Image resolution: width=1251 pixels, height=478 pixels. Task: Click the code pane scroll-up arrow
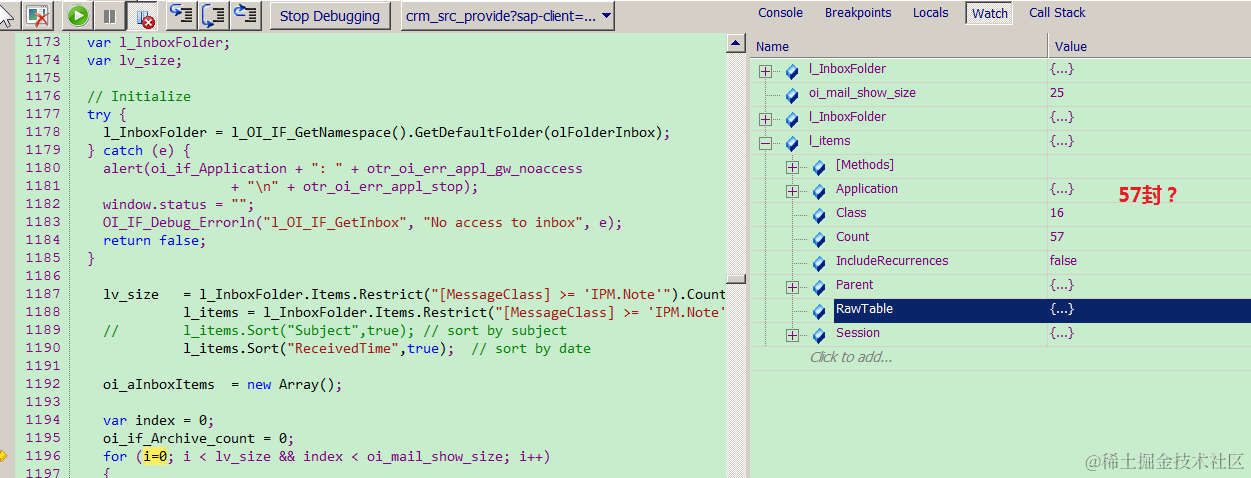pyautogui.click(x=736, y=44)
